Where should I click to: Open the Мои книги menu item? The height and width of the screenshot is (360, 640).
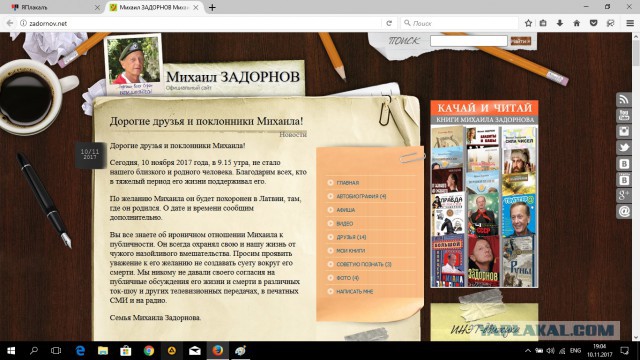pos(351,251)
